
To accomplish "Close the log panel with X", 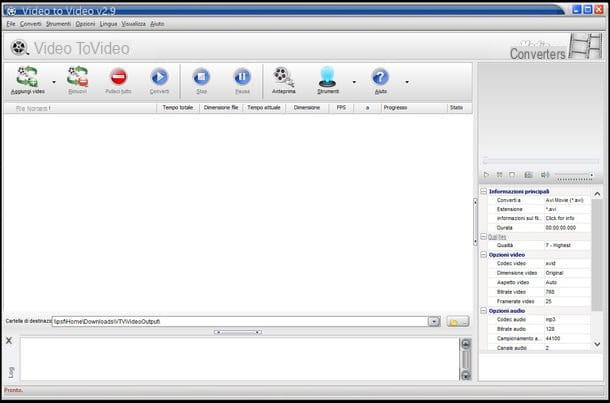I will [x=9, y=341].
